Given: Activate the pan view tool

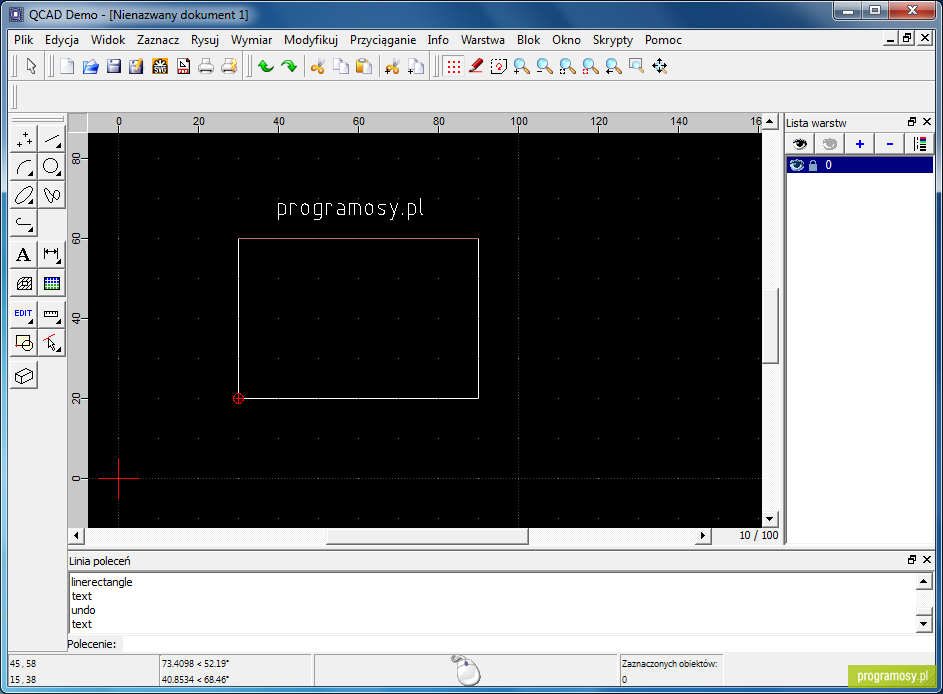Looking at the screenshot, I should pos(660,66).
